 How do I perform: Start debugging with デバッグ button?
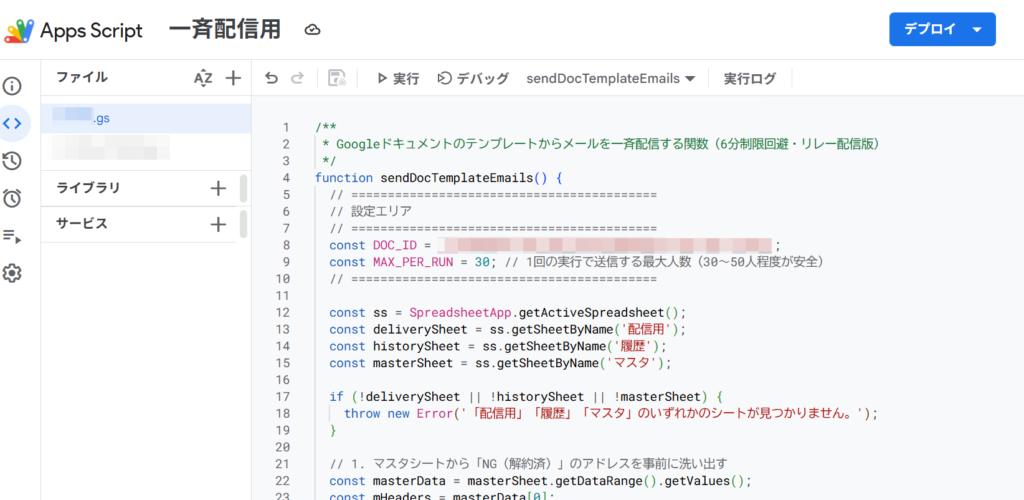click(473, 79)
